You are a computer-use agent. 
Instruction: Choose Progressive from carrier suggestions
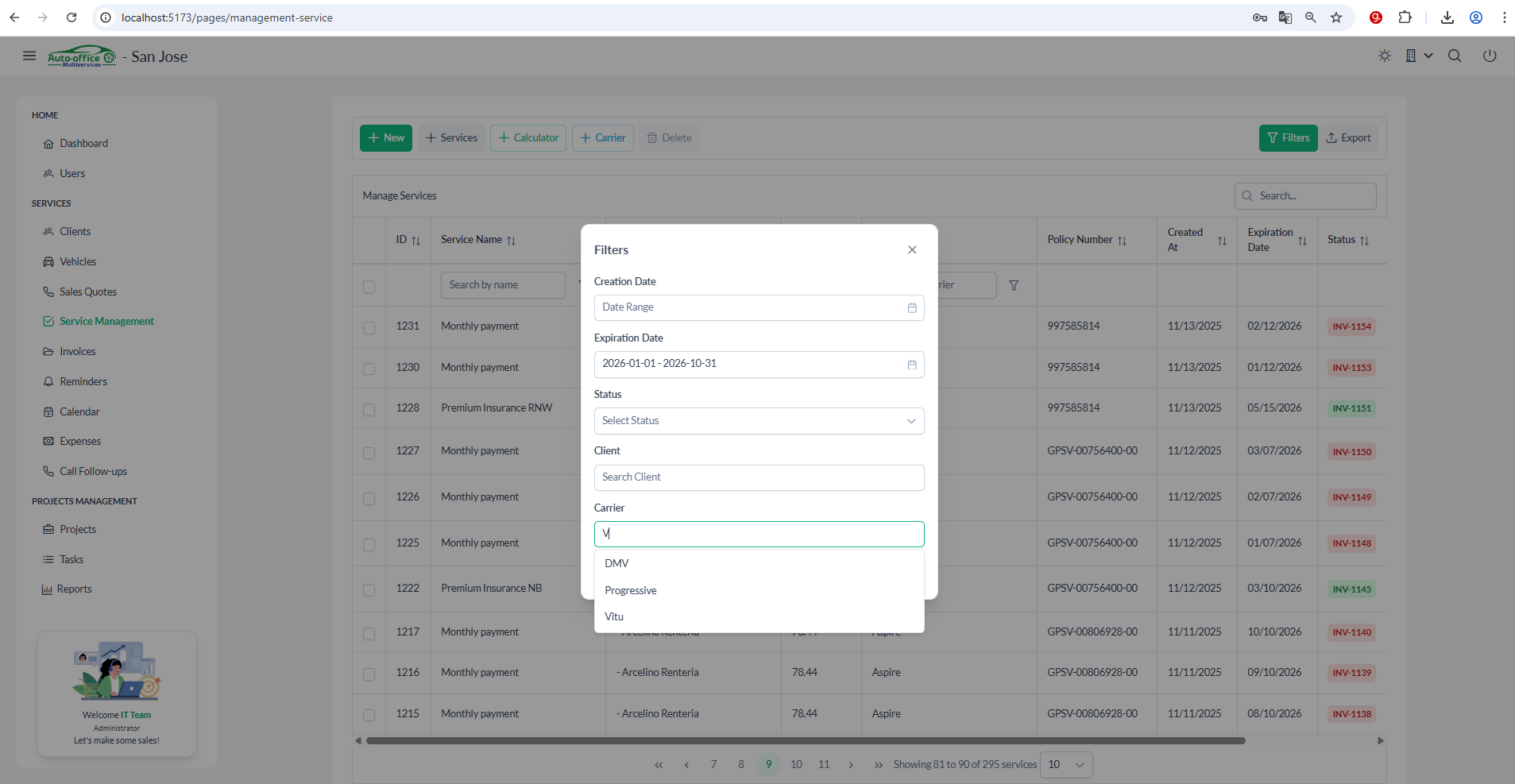pos(631,590)
